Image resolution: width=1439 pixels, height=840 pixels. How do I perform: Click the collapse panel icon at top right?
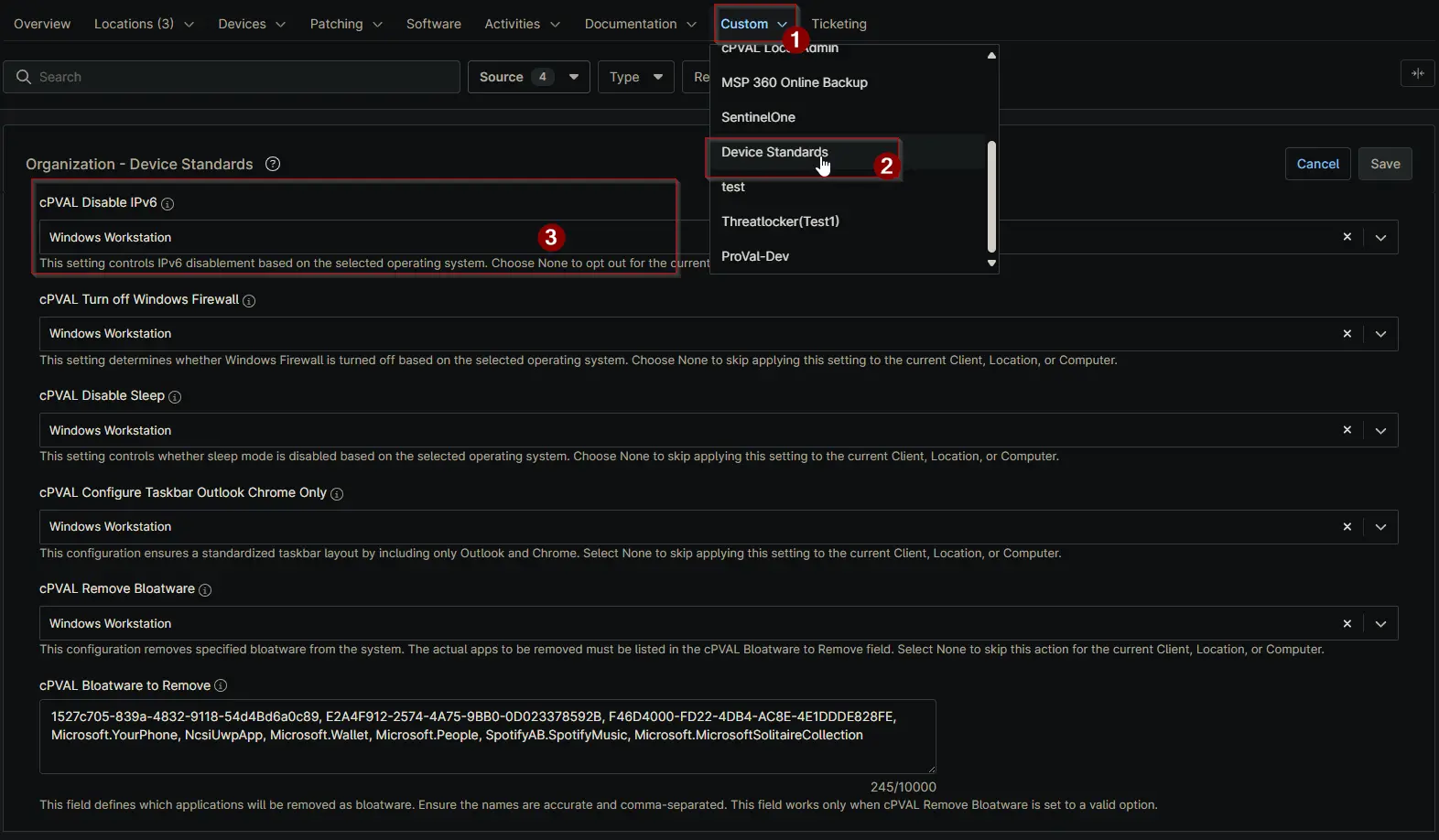pos(1417,74)
